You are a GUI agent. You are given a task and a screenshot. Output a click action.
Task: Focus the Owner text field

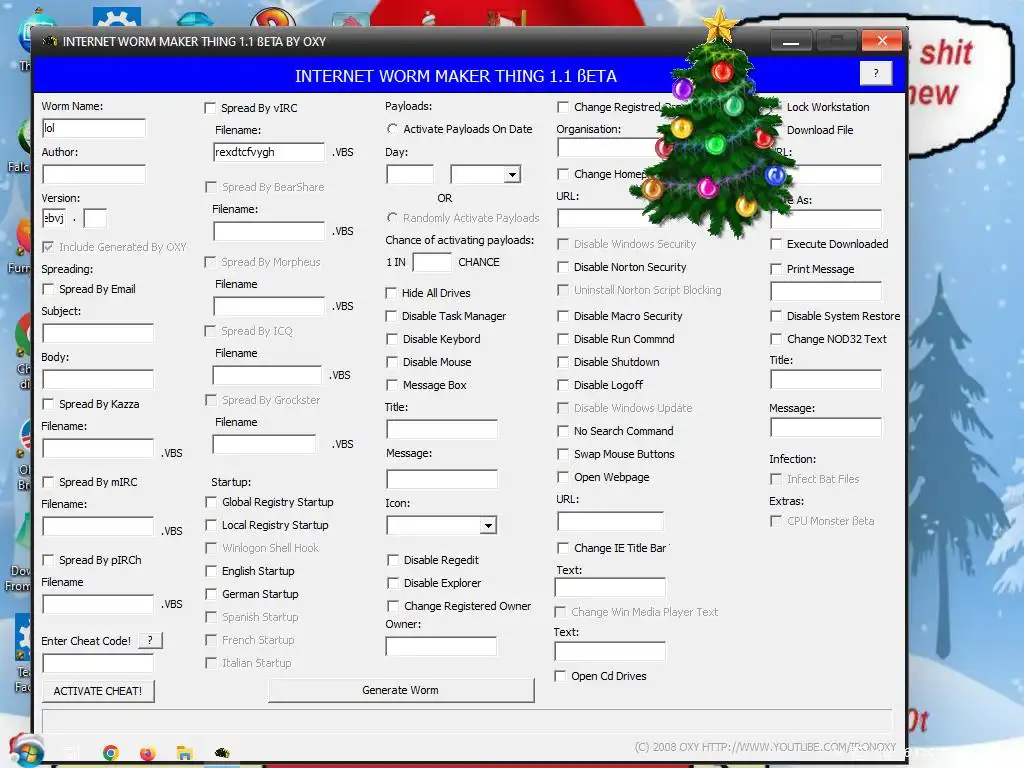pos(441,647)
